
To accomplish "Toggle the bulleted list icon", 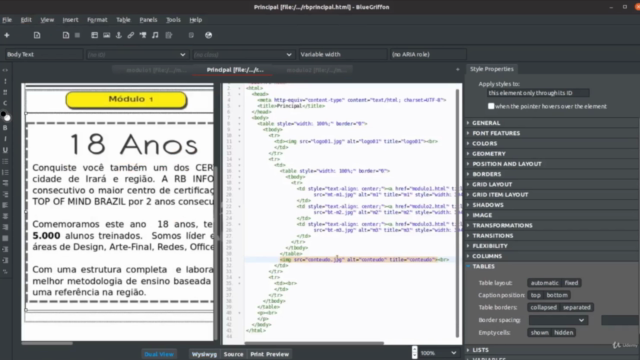I will [x=5, y=161].
